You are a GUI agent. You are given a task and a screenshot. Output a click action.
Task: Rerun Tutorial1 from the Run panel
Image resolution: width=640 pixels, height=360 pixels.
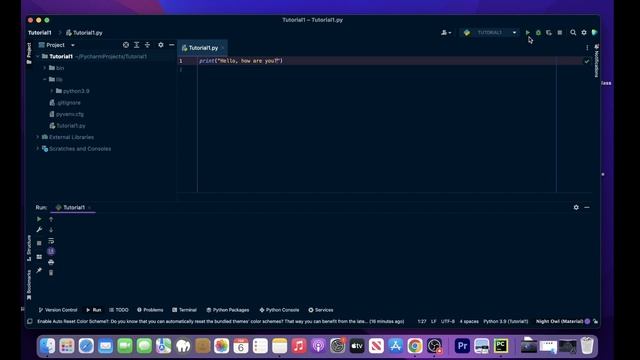(39, 219)
